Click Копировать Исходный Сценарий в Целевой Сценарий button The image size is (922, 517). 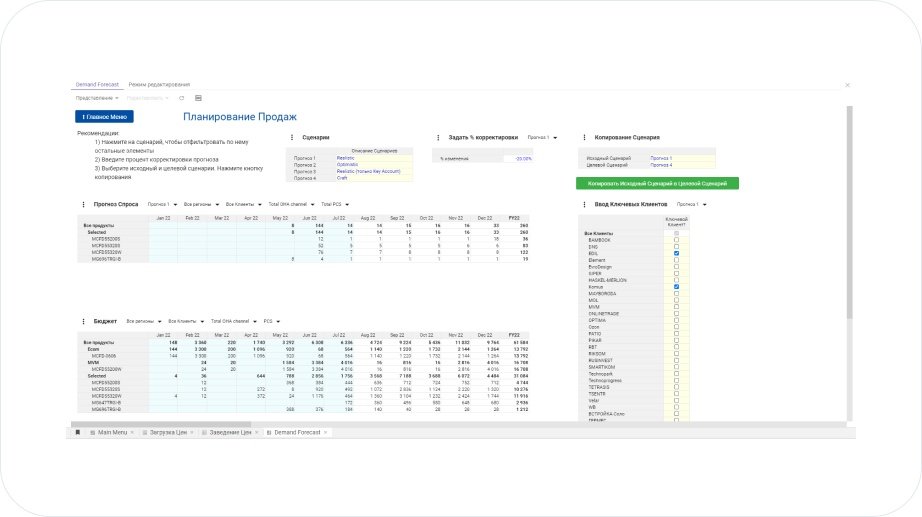point(657,184)
